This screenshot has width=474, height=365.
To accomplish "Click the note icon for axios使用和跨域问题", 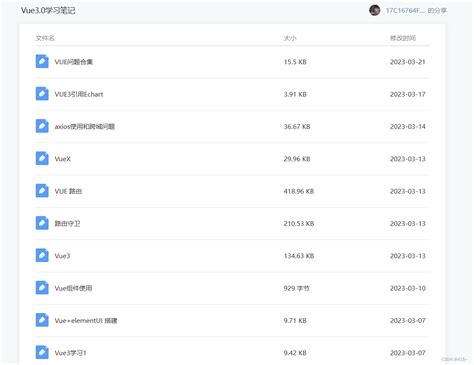I will point(42,126).
